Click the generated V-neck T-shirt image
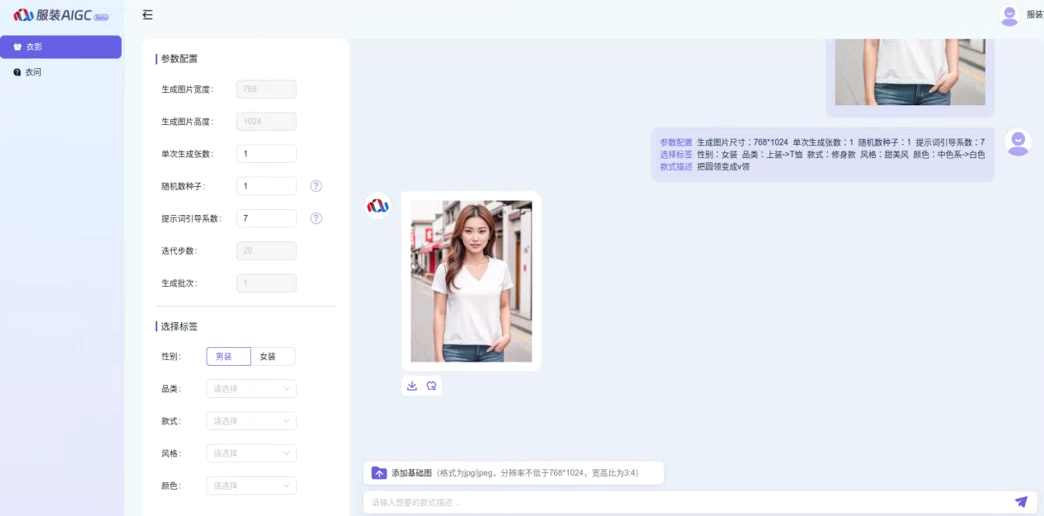1044x516 pixels. tap(471, 281)
